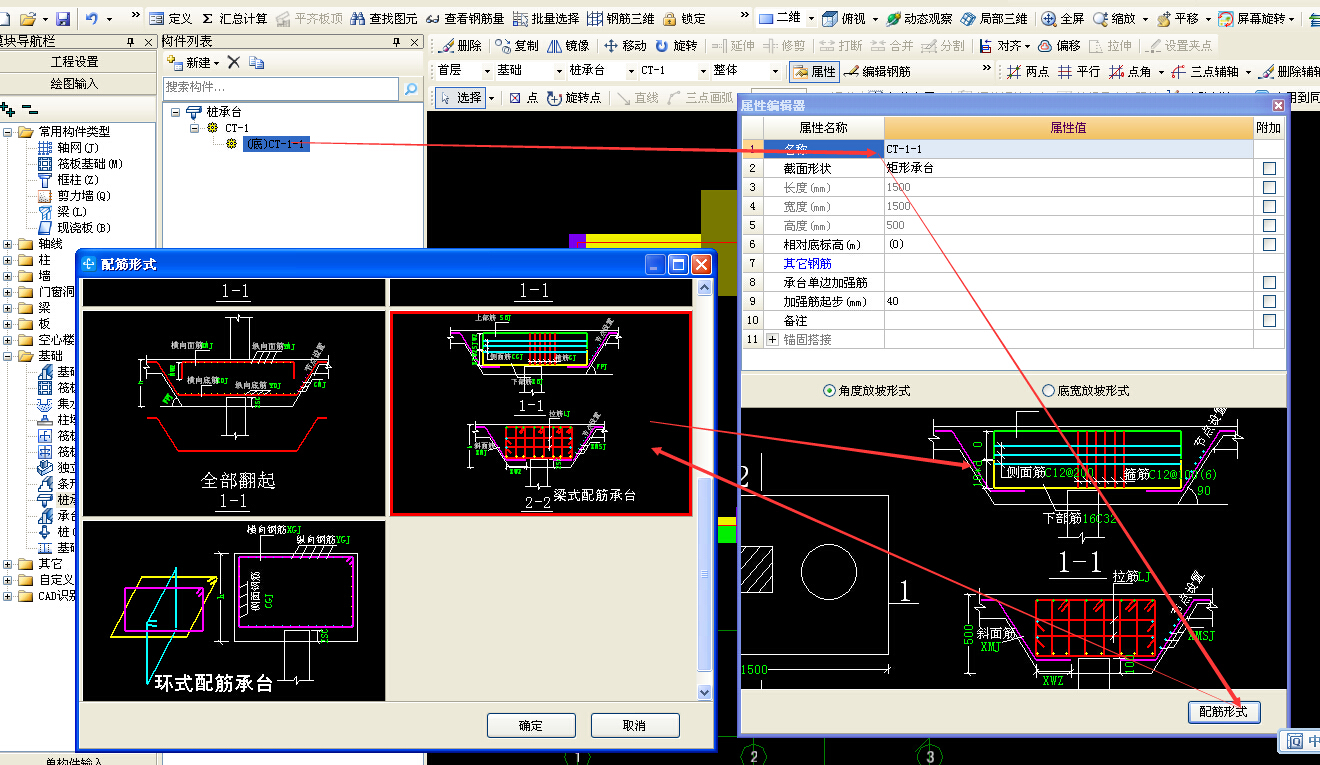Expand the 锚固搭接 property row
Screen dimensions: 1320x765
pyautogui.click(x=772, y=340)
